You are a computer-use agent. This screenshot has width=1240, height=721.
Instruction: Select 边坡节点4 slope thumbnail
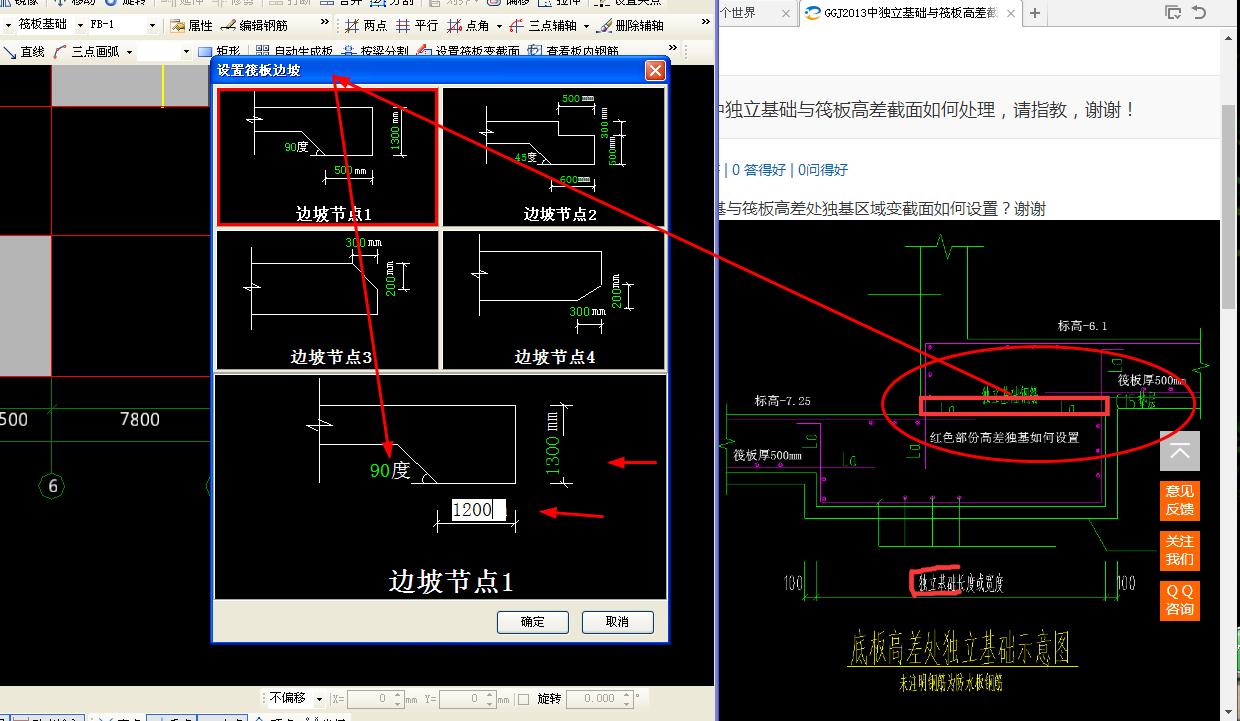tap(554, 300)
